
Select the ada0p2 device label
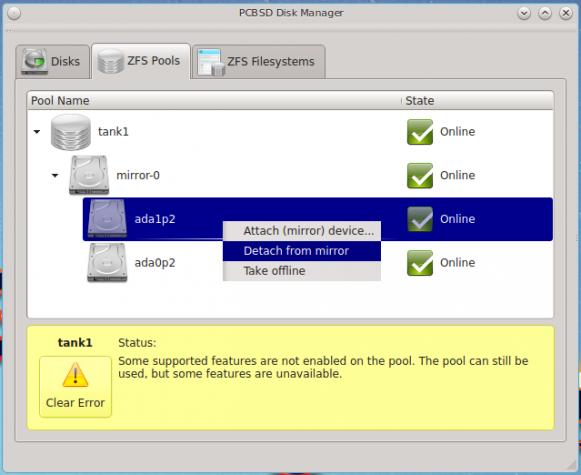pyautogui.click(x=155, y=263)
